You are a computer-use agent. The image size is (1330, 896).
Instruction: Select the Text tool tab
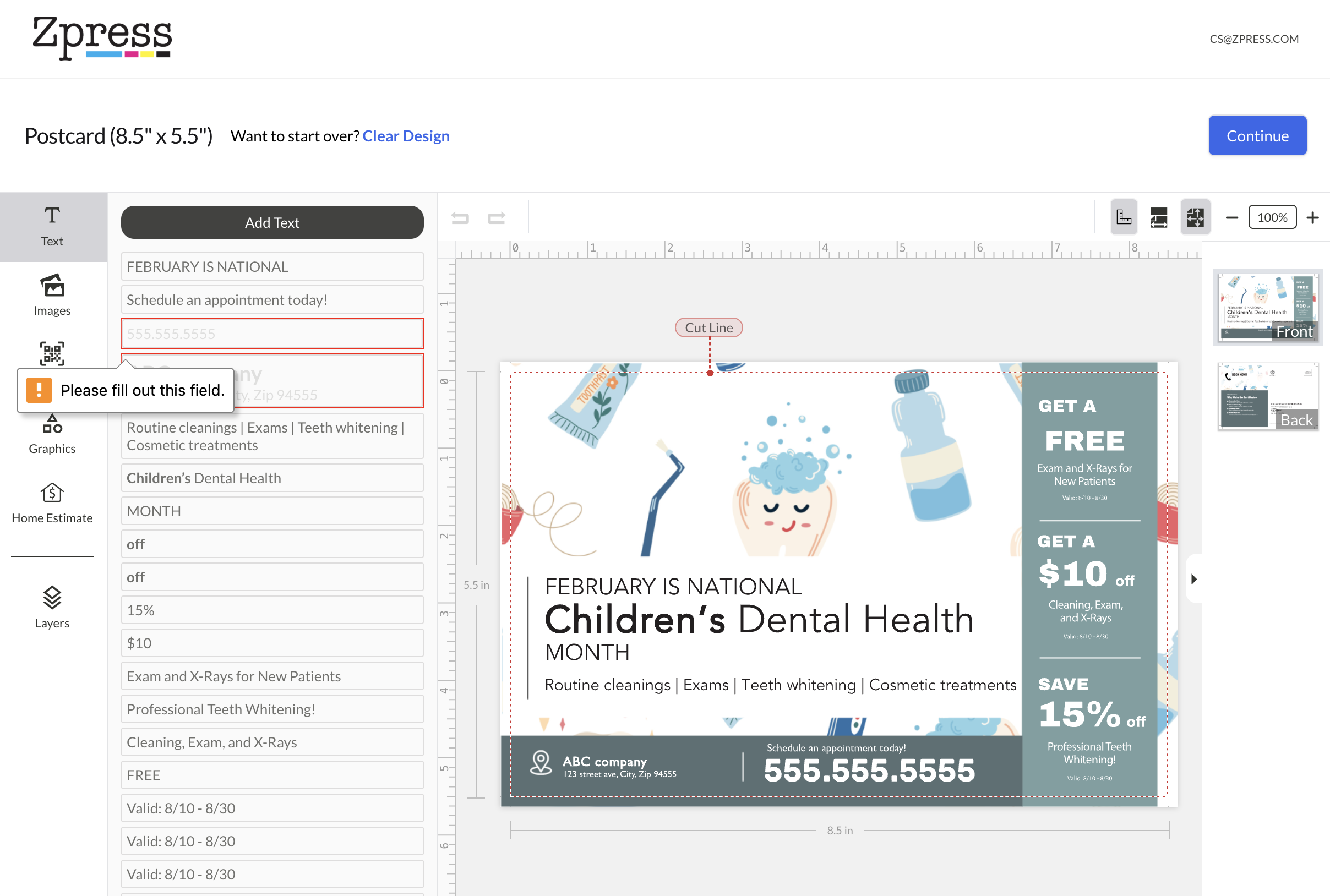pyautogui.click(x=52, y=226)
